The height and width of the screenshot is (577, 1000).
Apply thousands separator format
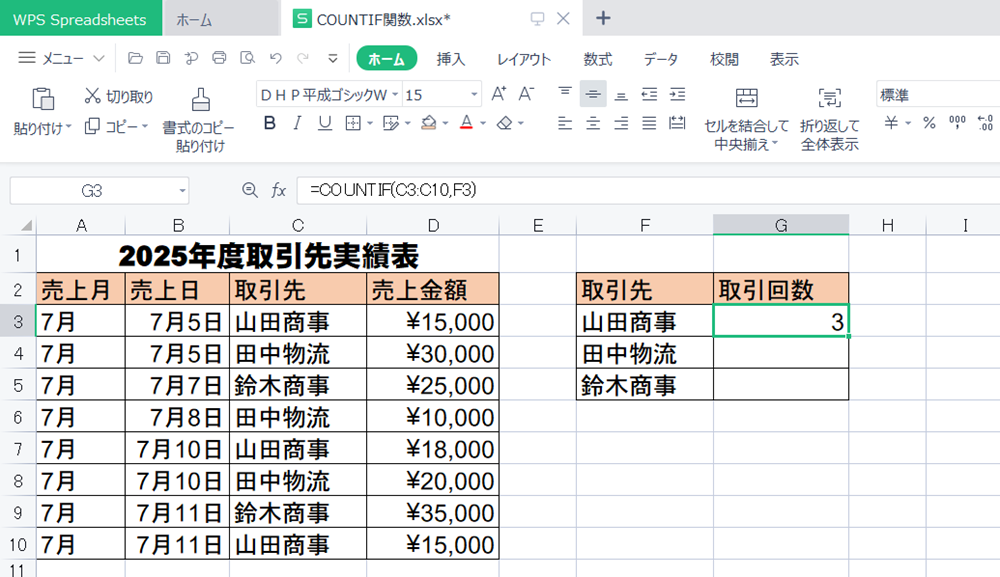[957, 123]
